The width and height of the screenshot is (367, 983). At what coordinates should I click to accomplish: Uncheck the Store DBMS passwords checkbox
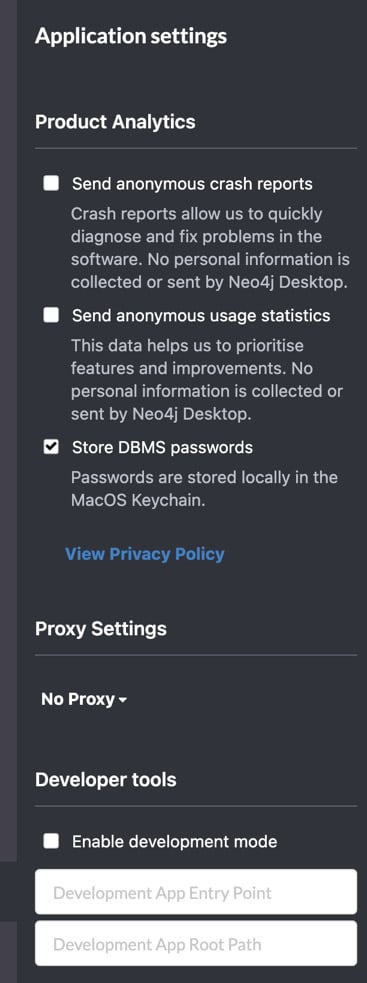coord(51,447)
